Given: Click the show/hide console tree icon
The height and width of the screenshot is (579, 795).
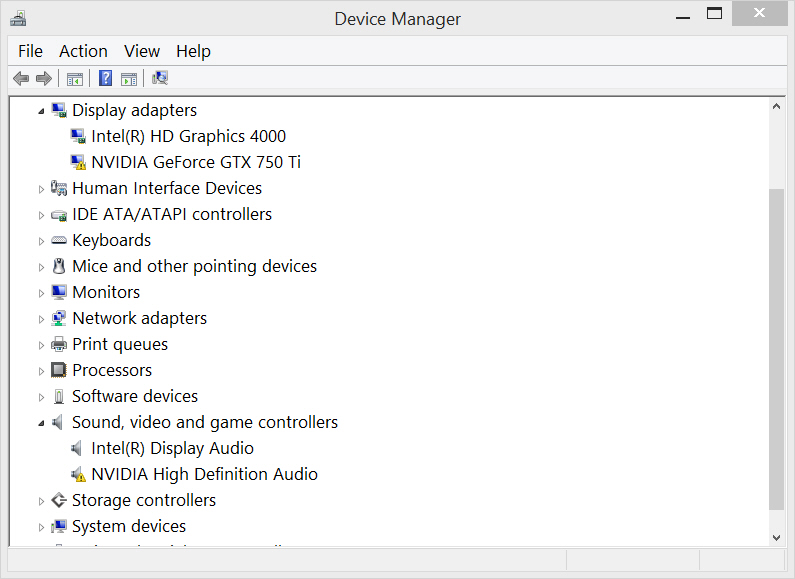Looking at the screenshot, I should [x=75, y=79].
